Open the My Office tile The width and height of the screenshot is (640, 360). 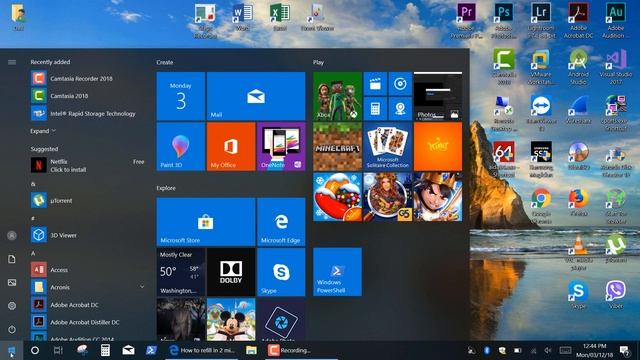click(x=231, y=147)
